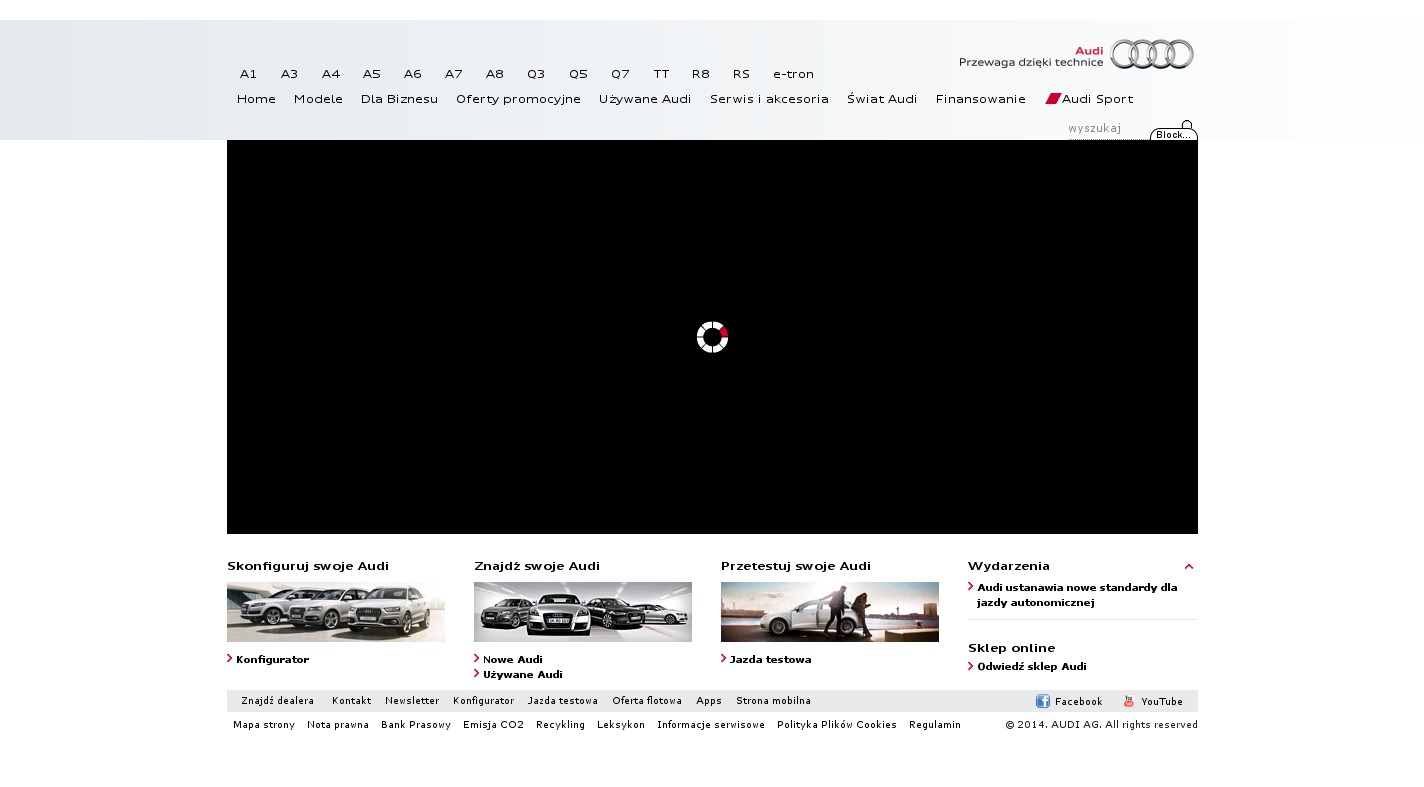Select the e-tron model link
This screenshot has width=1424, height=787.
point(793,74)
